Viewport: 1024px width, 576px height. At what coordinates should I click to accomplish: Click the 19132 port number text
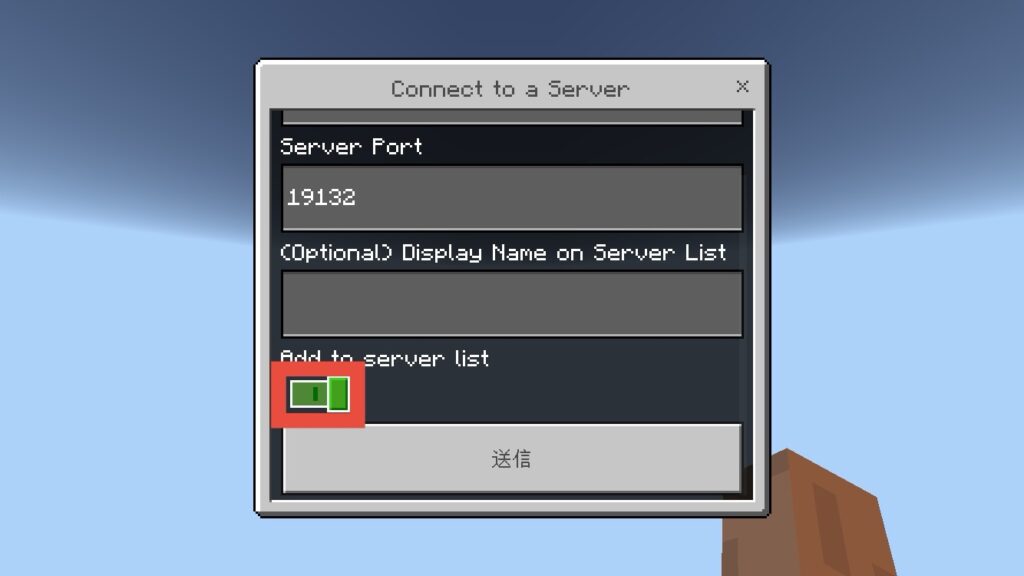click(x=321, y=197)
